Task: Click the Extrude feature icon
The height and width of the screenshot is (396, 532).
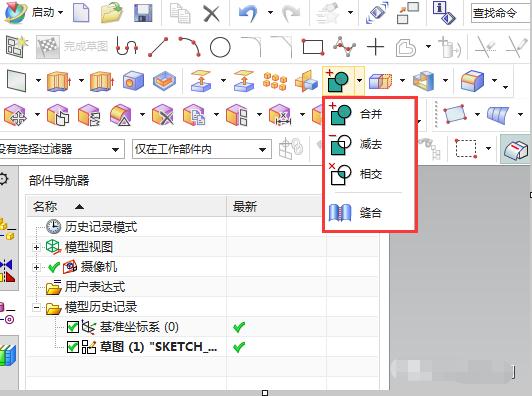Action: 58,81
